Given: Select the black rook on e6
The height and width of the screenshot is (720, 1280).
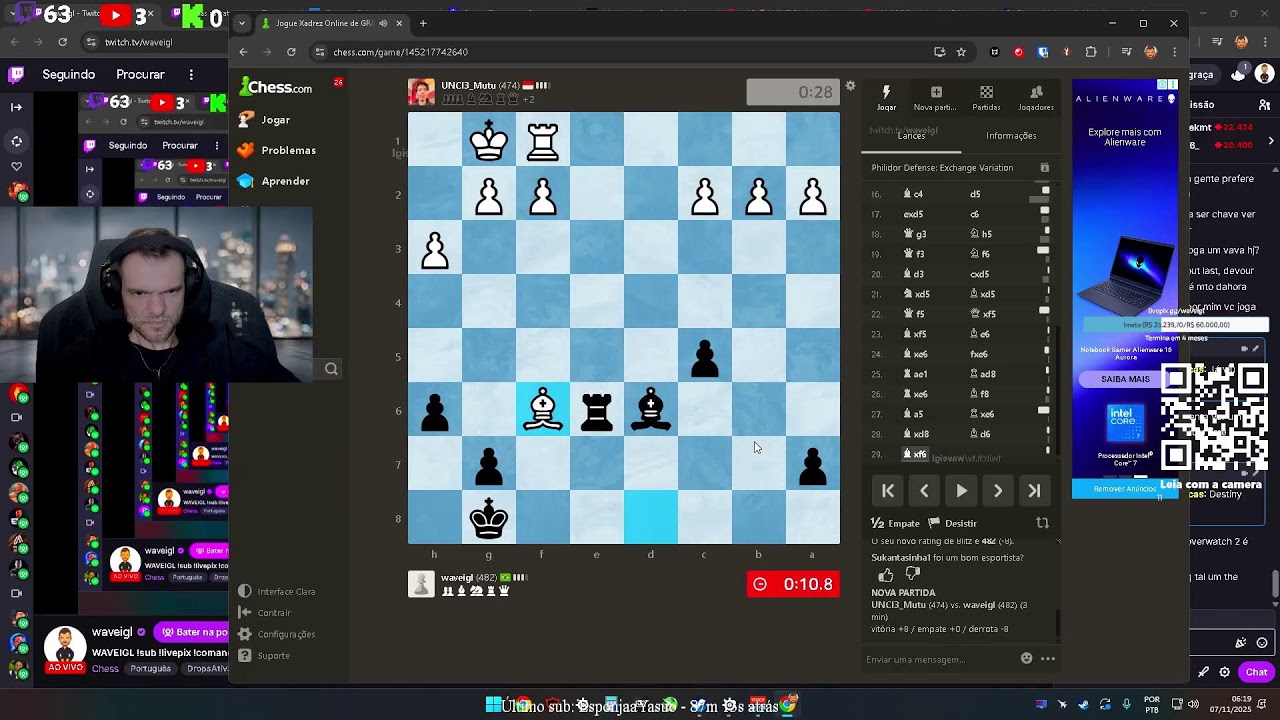Looking at the screenshot, I should (597, 410).
